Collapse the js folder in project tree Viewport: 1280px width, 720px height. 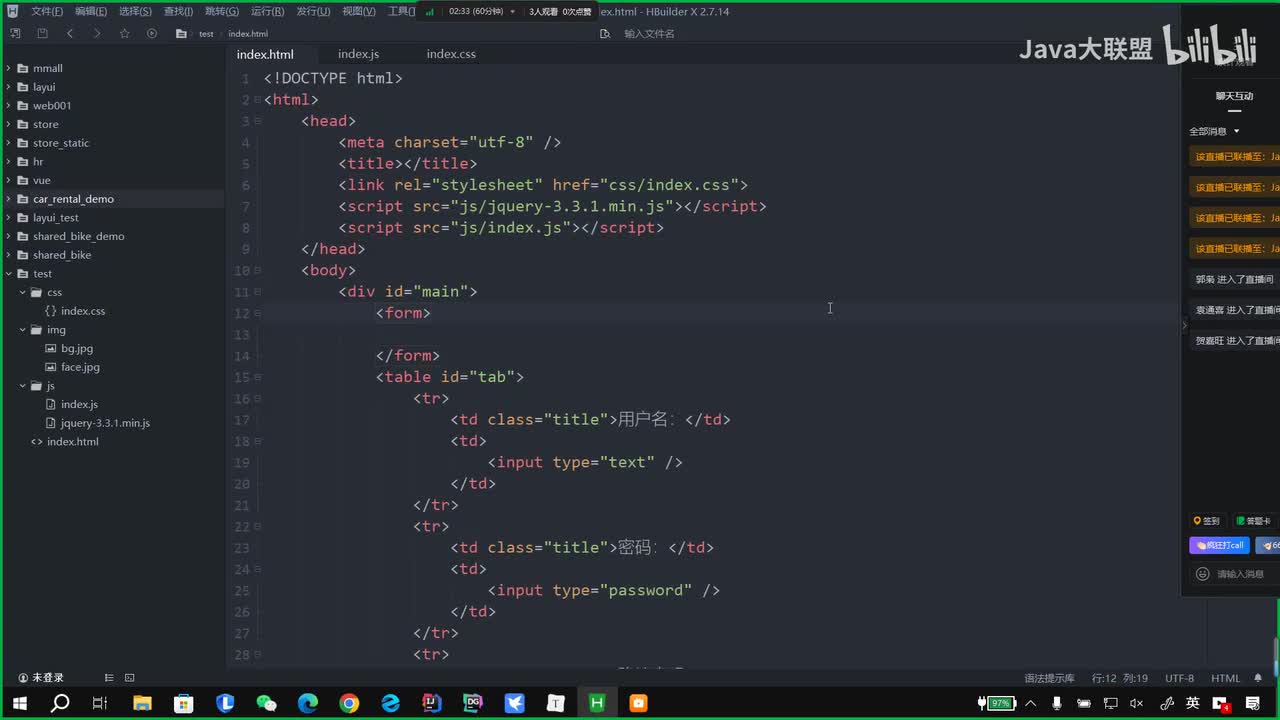coord(23,386)
